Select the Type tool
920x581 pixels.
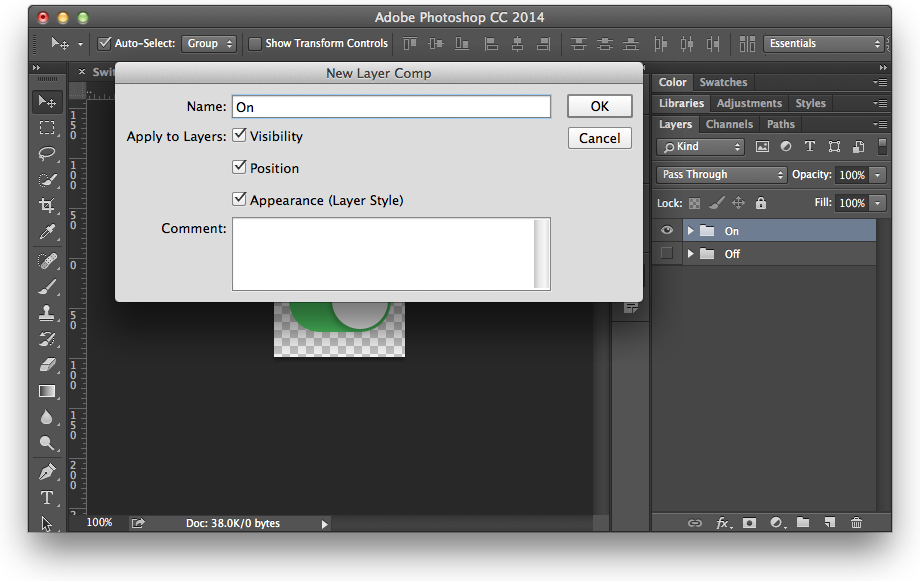pos(47,498)
